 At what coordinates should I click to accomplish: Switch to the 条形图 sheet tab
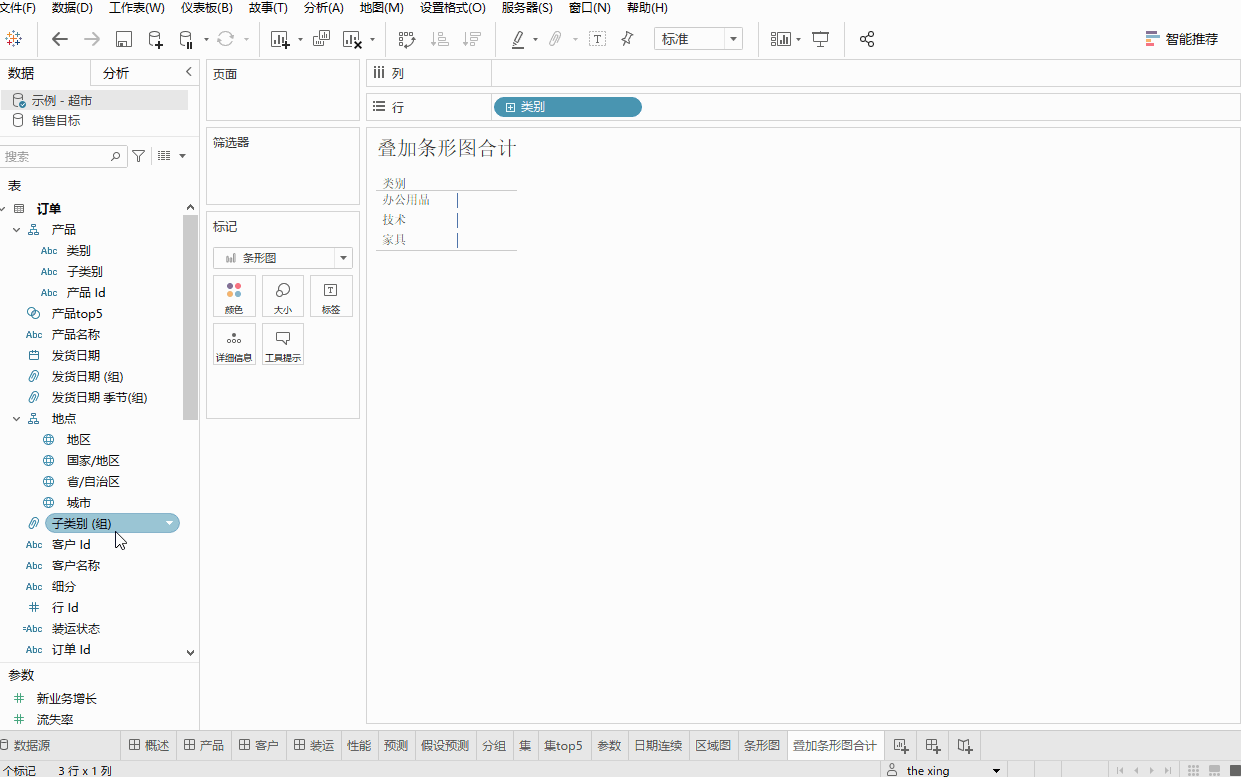762,745
